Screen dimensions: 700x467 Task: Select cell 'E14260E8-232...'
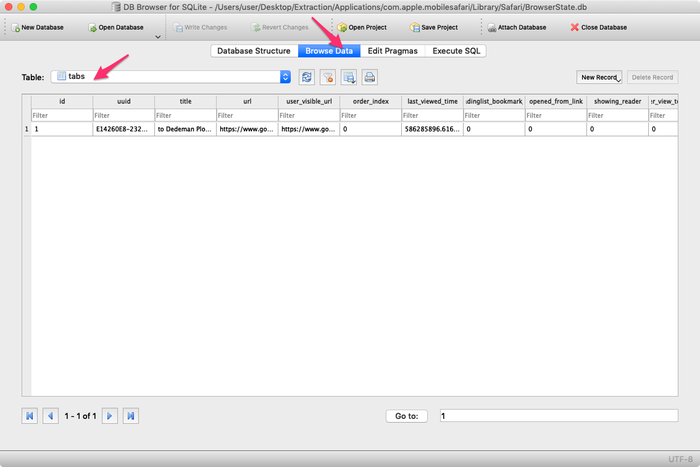coord(124,129)
